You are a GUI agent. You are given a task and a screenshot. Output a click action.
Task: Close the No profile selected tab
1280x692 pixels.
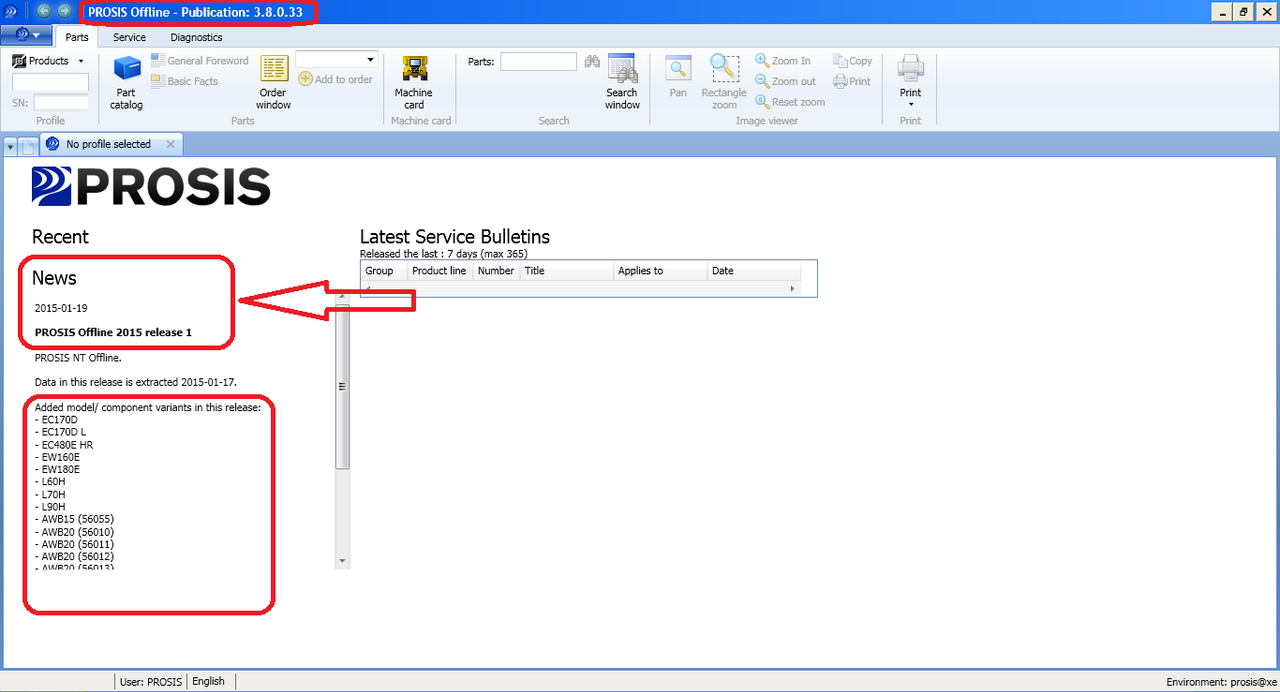[x=171, y=144]
